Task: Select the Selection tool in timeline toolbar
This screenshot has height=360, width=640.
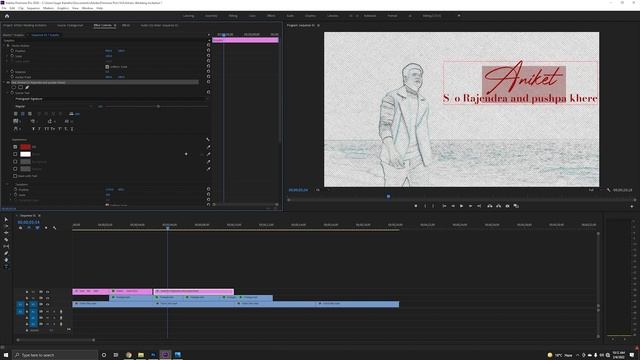Action: coord(6,220)
